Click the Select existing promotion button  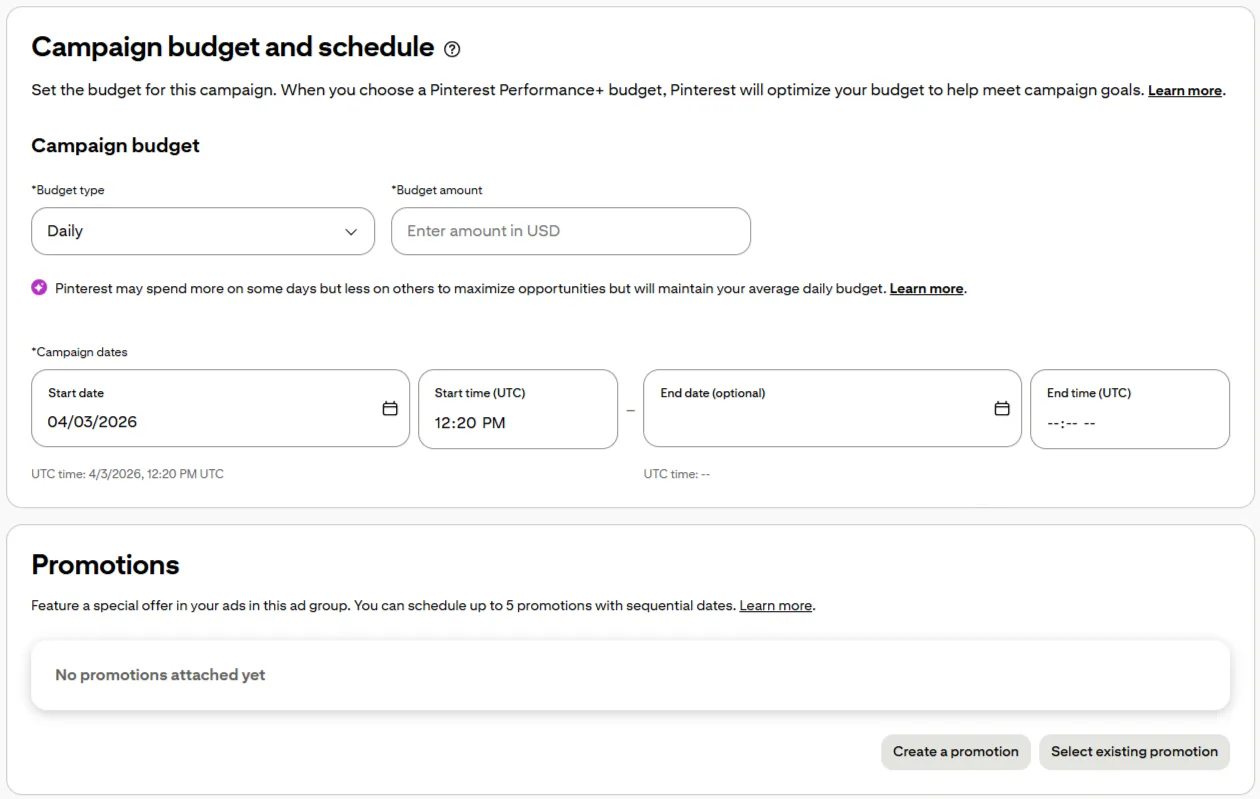tap(1134, 752)
